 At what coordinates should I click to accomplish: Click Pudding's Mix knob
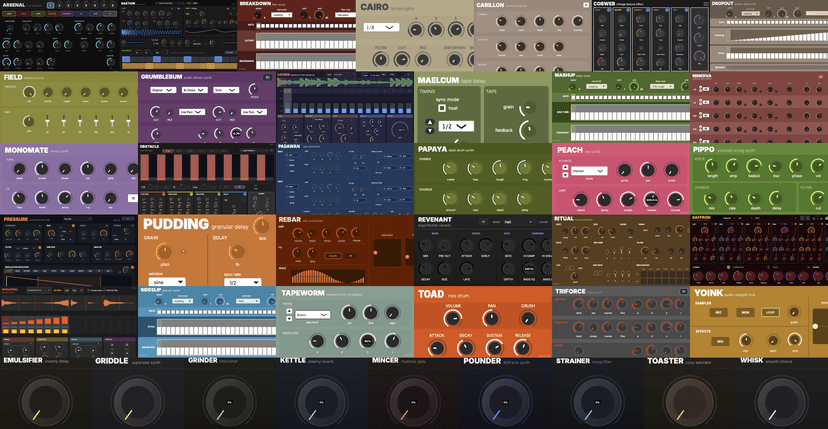click(x=262, y=226)
